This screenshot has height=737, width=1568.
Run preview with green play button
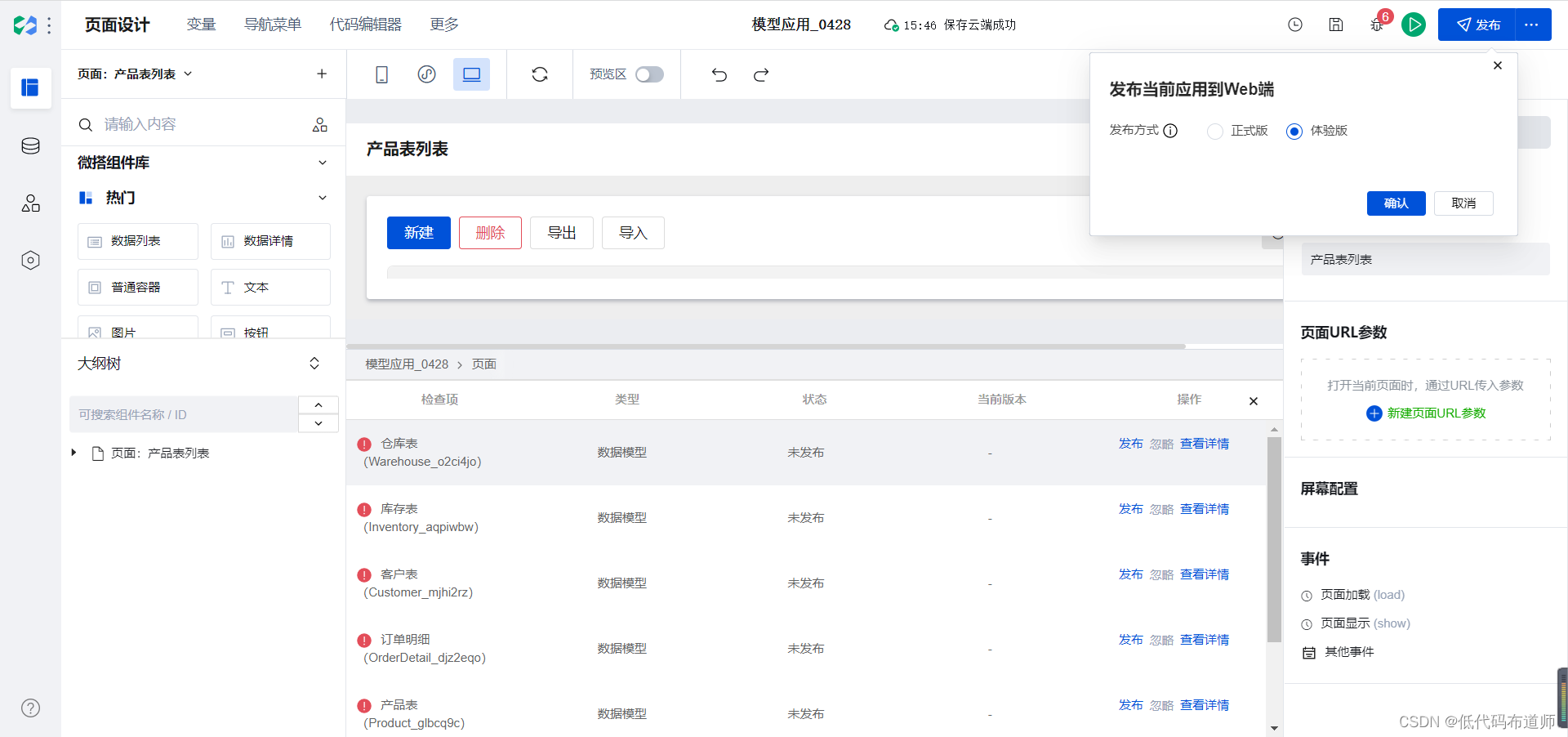point(1414,25)
